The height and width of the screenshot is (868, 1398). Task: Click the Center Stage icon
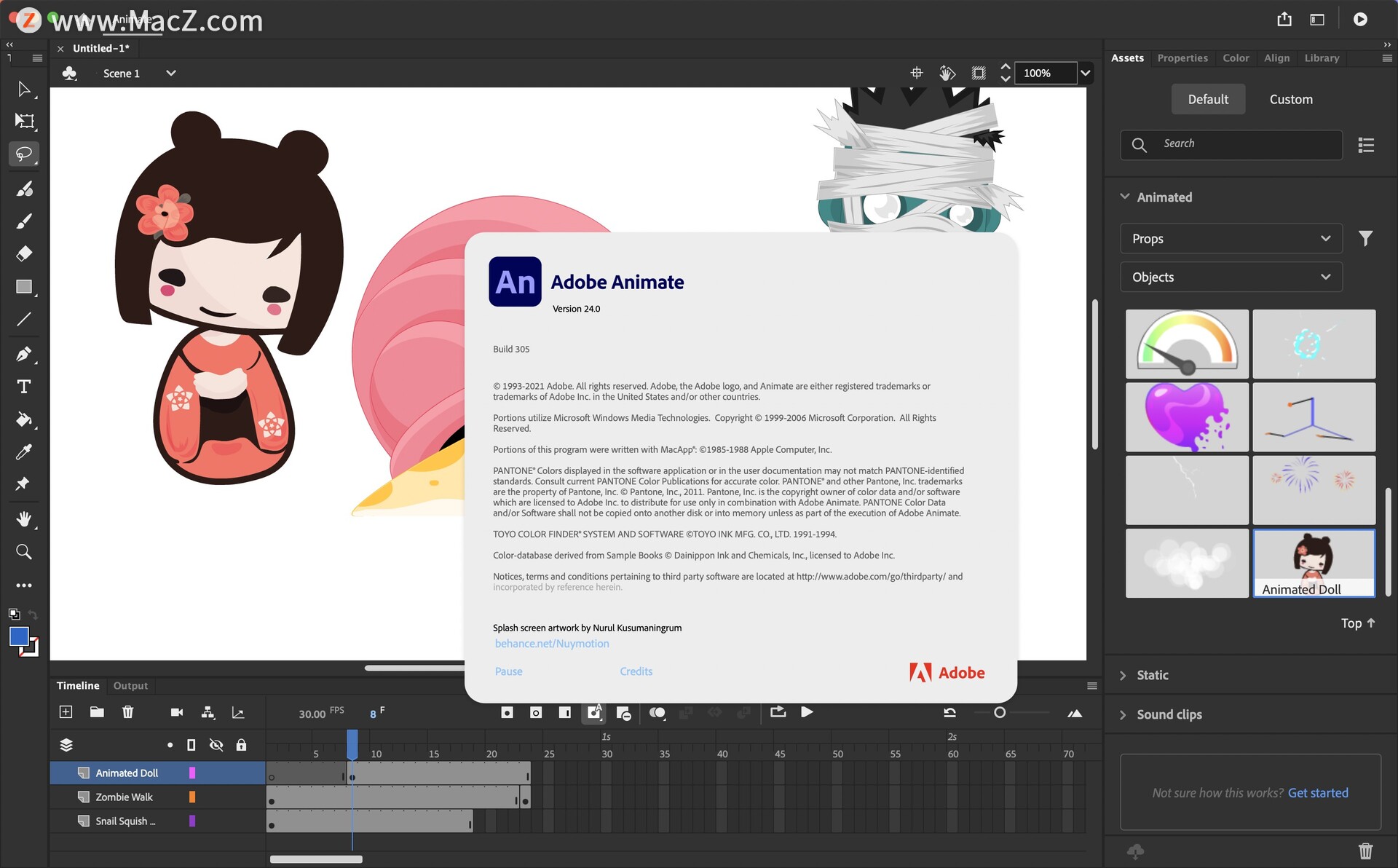[x=917, y=73]
